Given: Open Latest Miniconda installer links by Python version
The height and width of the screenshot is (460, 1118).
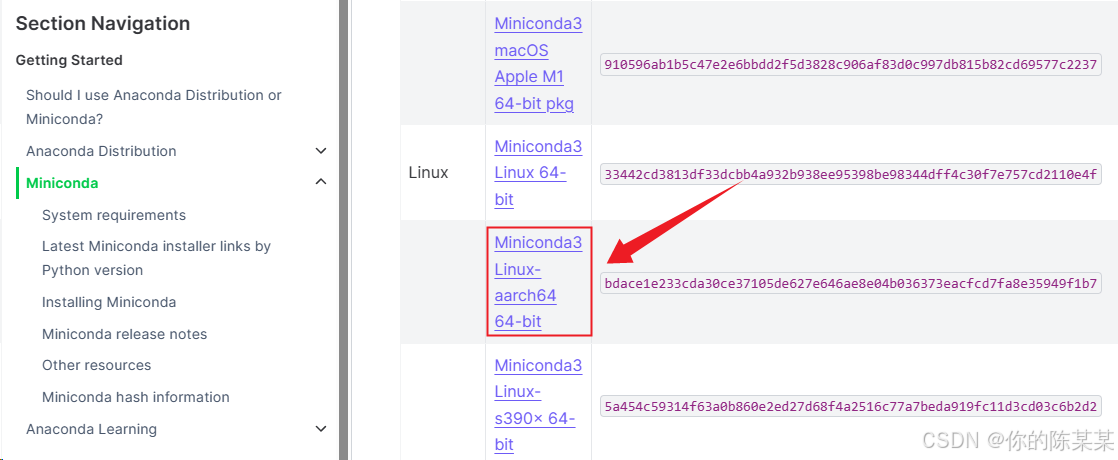Looking at the screenshot, I should pos(156,258).
